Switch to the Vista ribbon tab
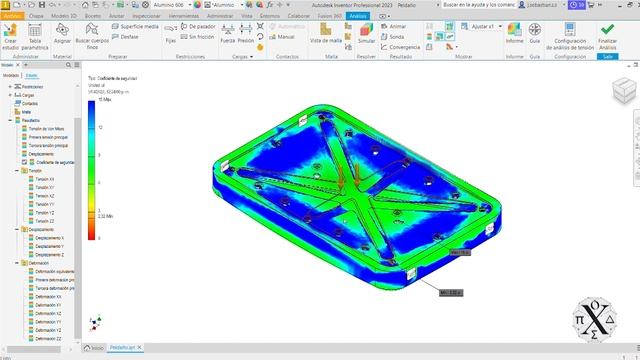The image size is (640, 360). (x=247, y=16)
